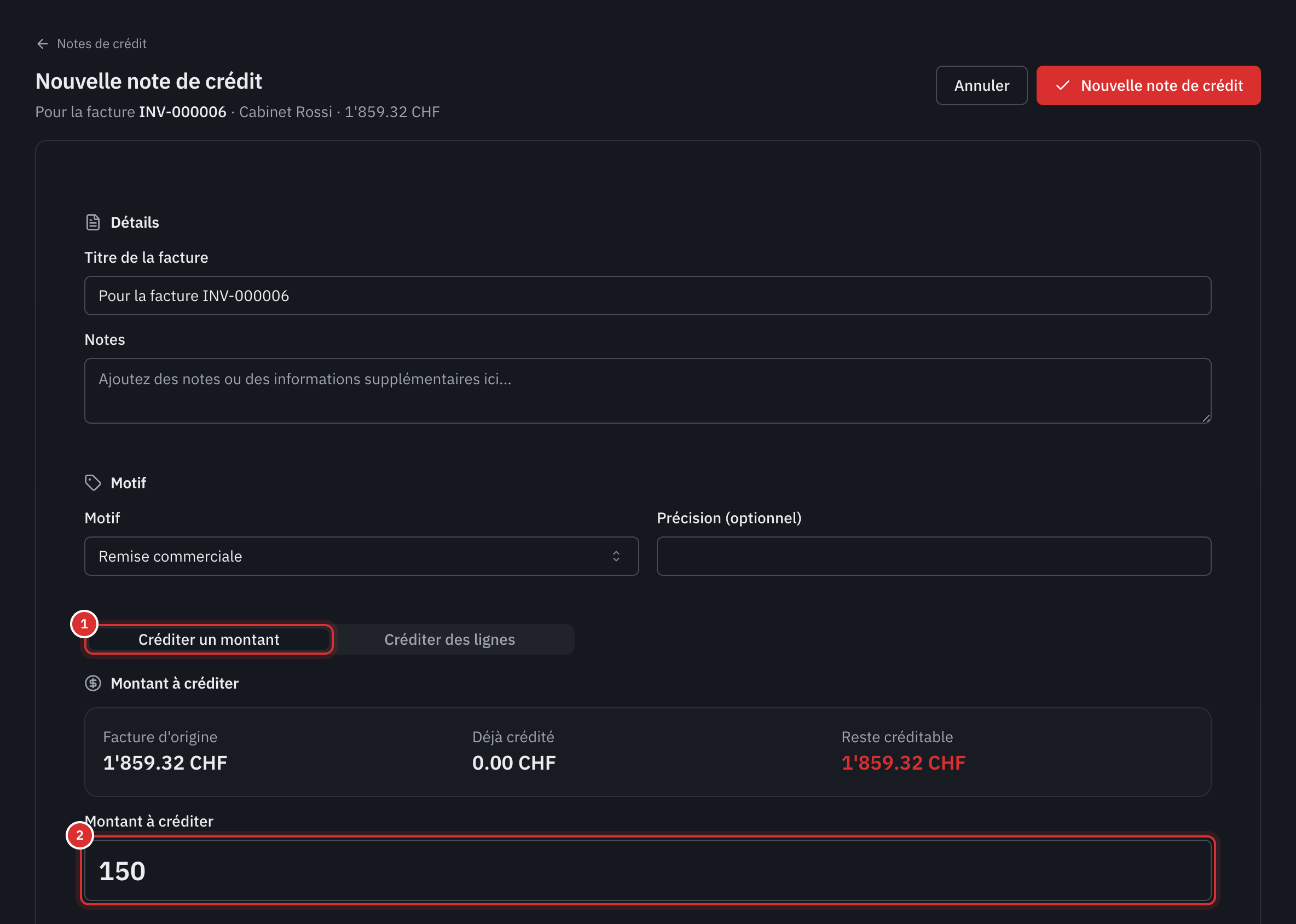1296x924 pixels.
Task: Click the back arrow icon beside Notes de crédit
Action: point(43,44)
